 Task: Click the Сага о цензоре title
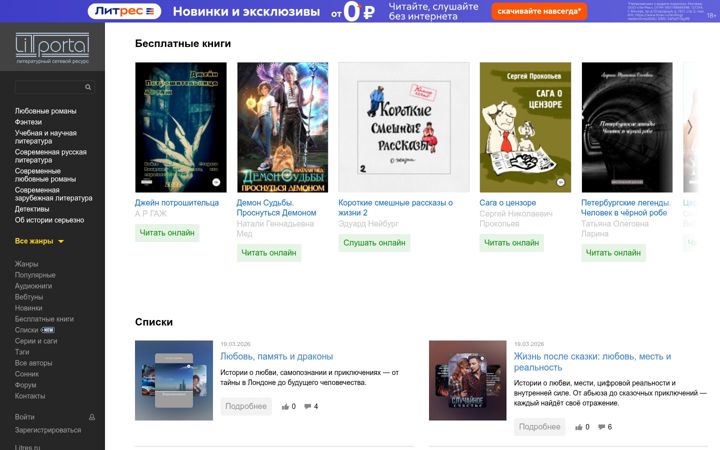(x=508, y=202)
